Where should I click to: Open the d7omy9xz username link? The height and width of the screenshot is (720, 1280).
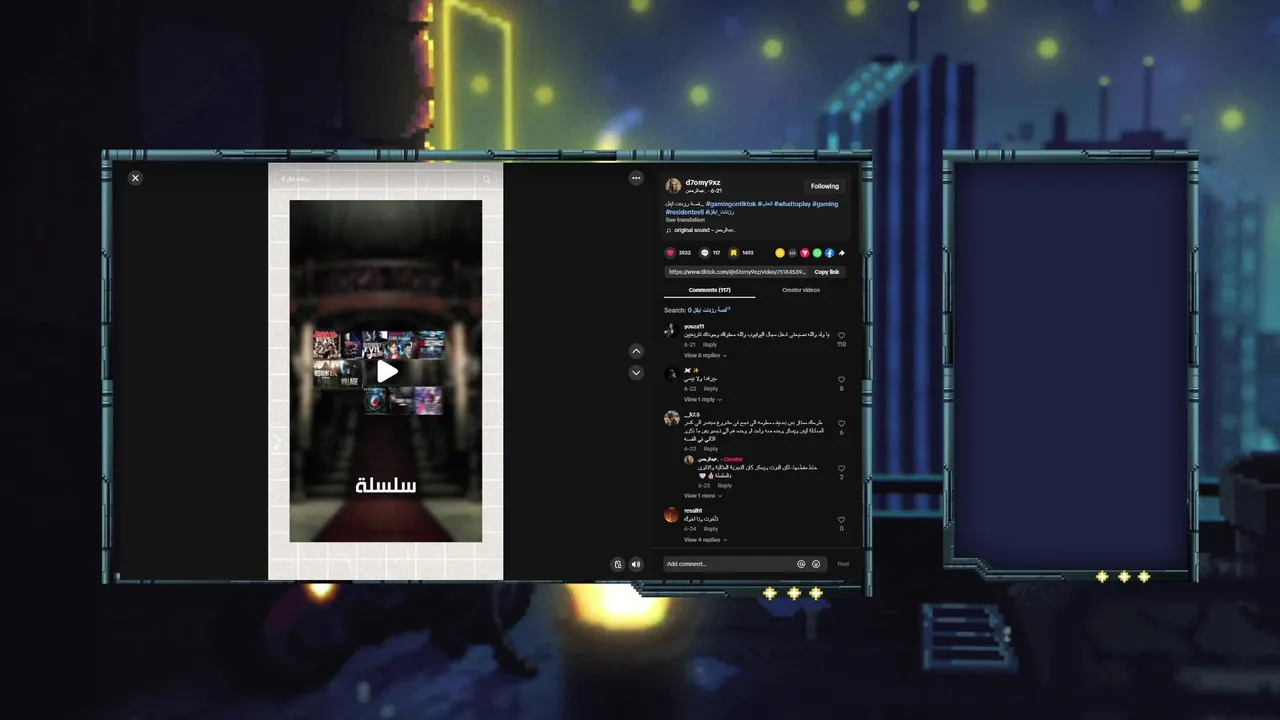703,182
